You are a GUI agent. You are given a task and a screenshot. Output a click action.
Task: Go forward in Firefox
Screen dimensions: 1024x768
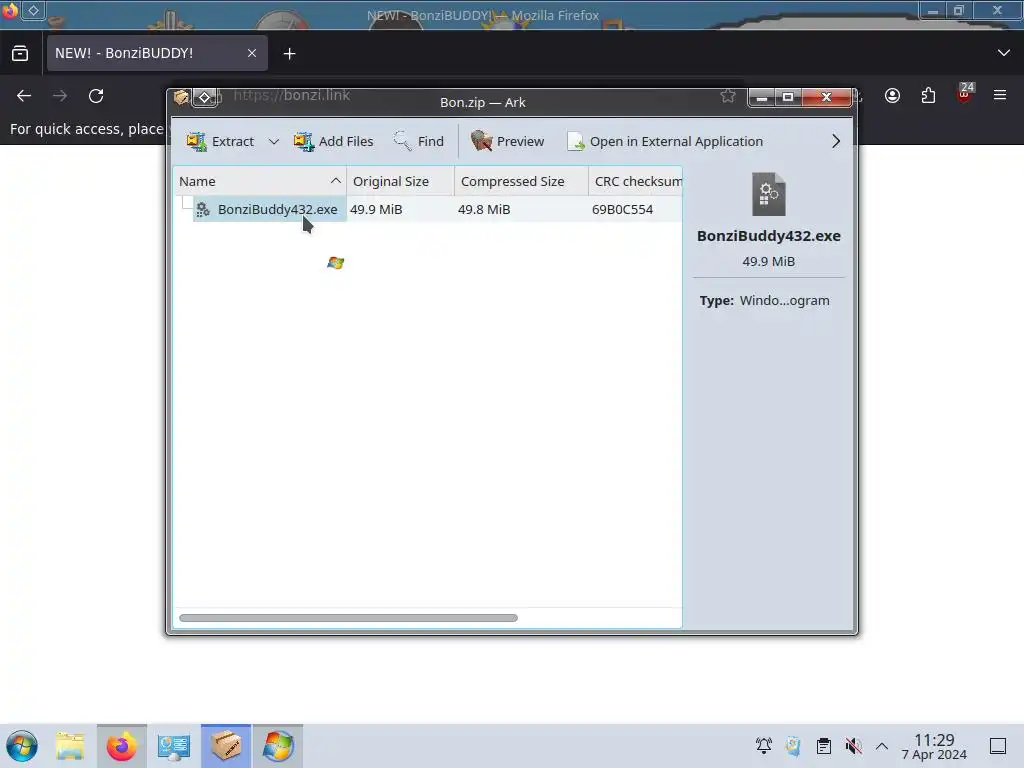pos(60,96)
